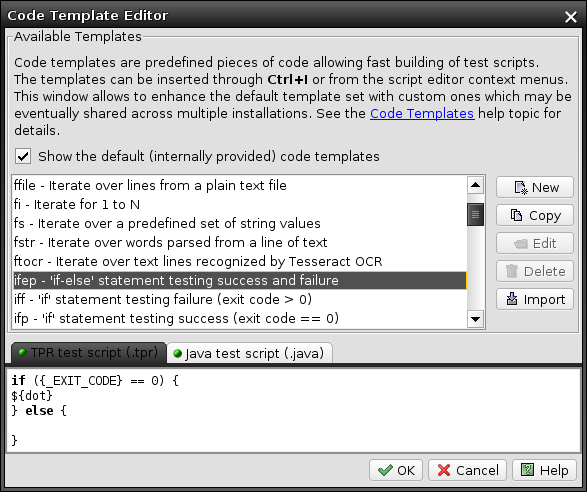Click the Import templates icon
Viewport: 587px width, 492px height.
click(512, 299)
